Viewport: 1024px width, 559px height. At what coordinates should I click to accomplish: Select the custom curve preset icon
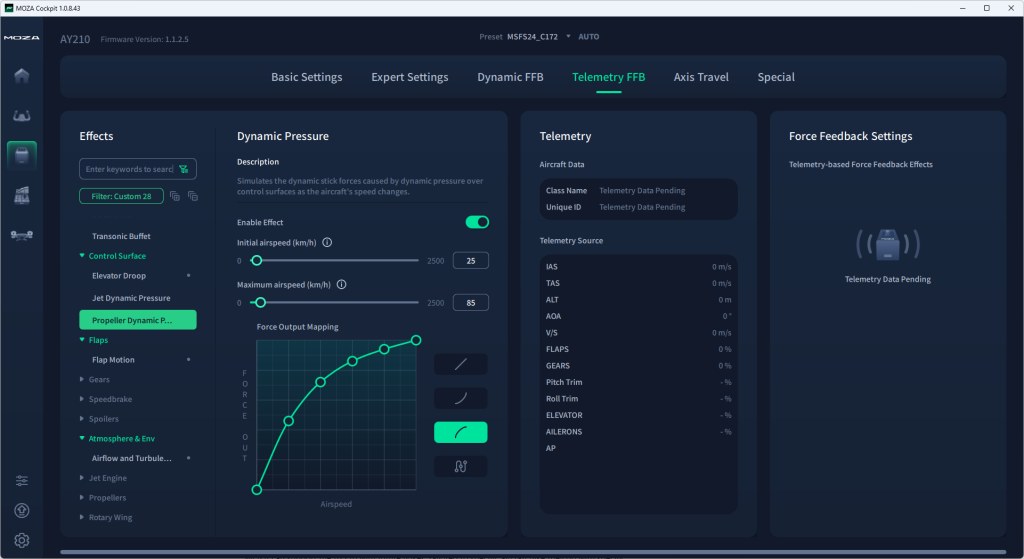pyautogui.click(x=460, y=466)
